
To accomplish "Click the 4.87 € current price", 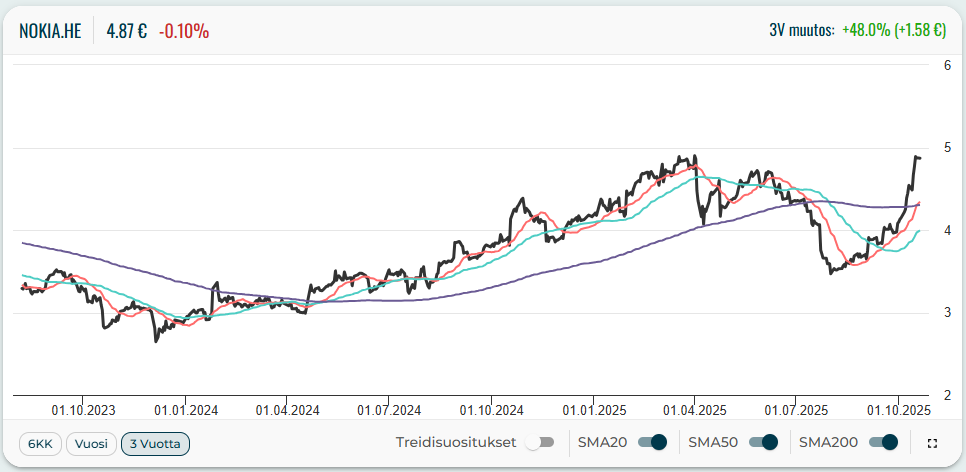I will (x=127, y=30).
